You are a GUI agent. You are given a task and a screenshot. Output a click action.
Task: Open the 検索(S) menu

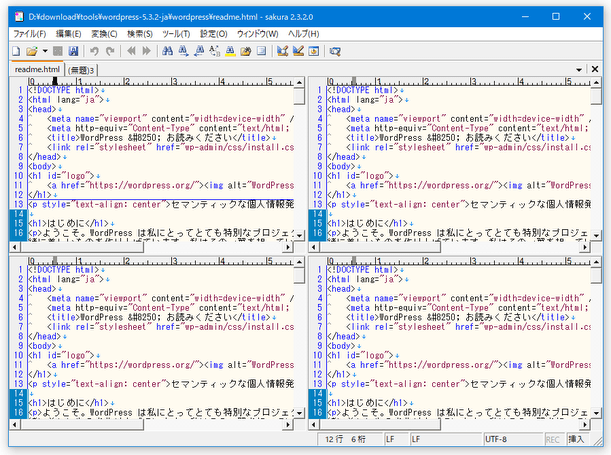(x=140, y=34)
